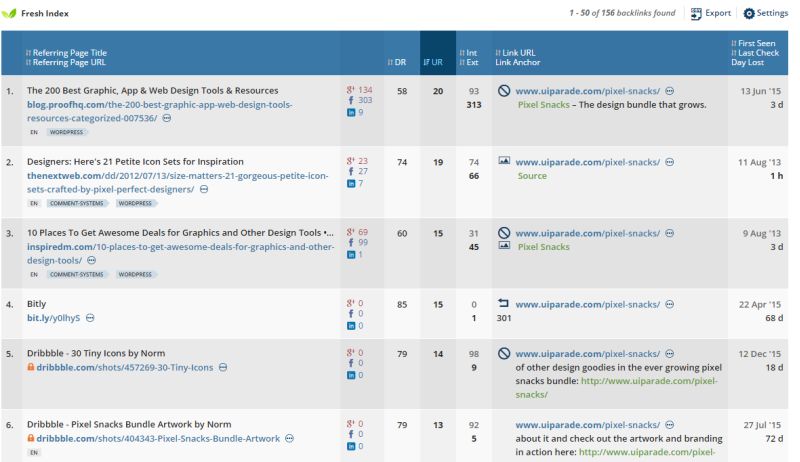
Task: Open uiparade pixel-snacks link in the inspiredm row
Action: pyautogui.click(x=587, y=233)
